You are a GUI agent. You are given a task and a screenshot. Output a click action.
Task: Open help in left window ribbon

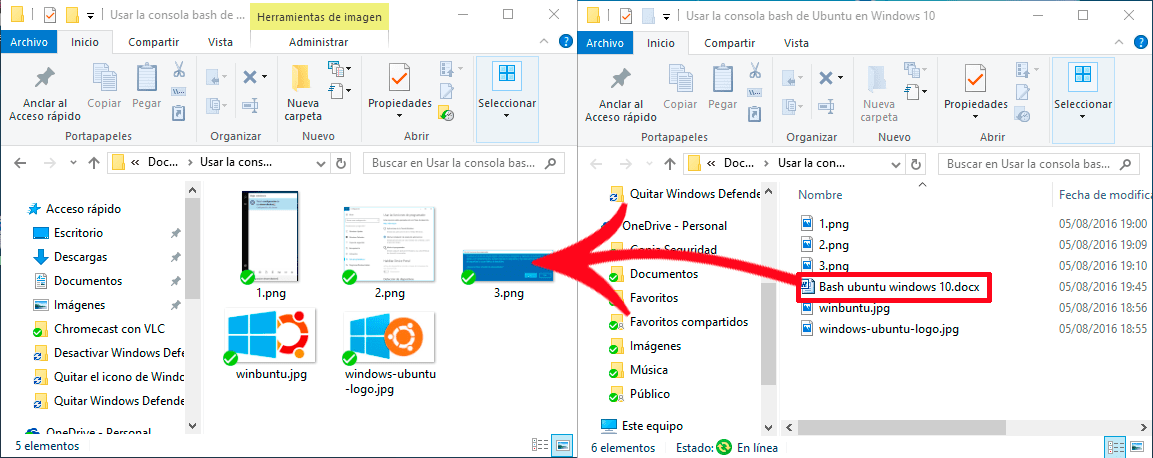pyautogui.click(x=565, y=42)
